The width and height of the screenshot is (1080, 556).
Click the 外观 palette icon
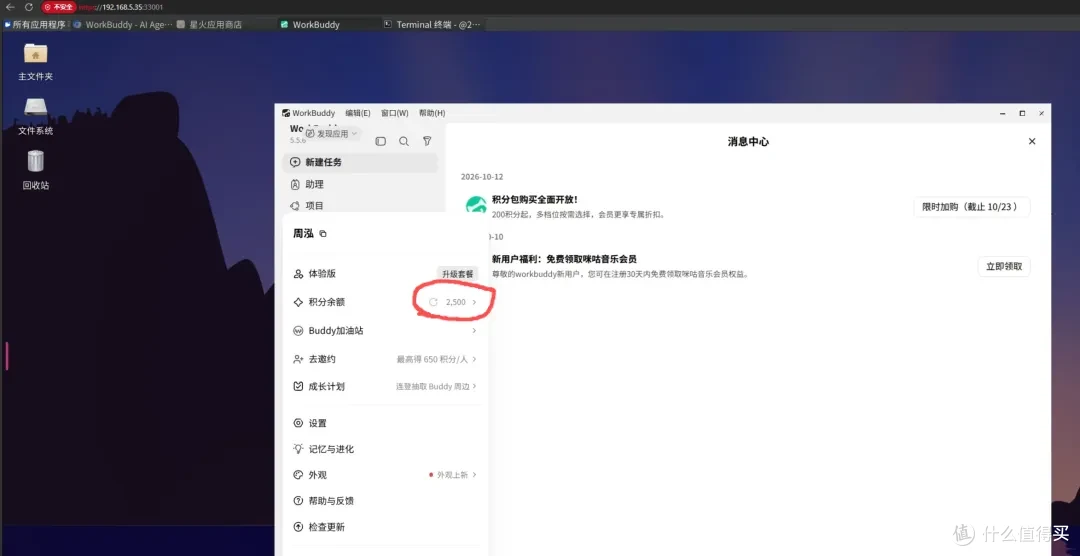click(x=298, y=475)
